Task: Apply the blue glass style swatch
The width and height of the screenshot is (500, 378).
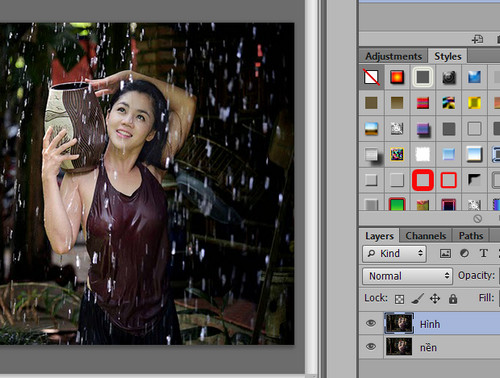Action: (x=474, y=77)
